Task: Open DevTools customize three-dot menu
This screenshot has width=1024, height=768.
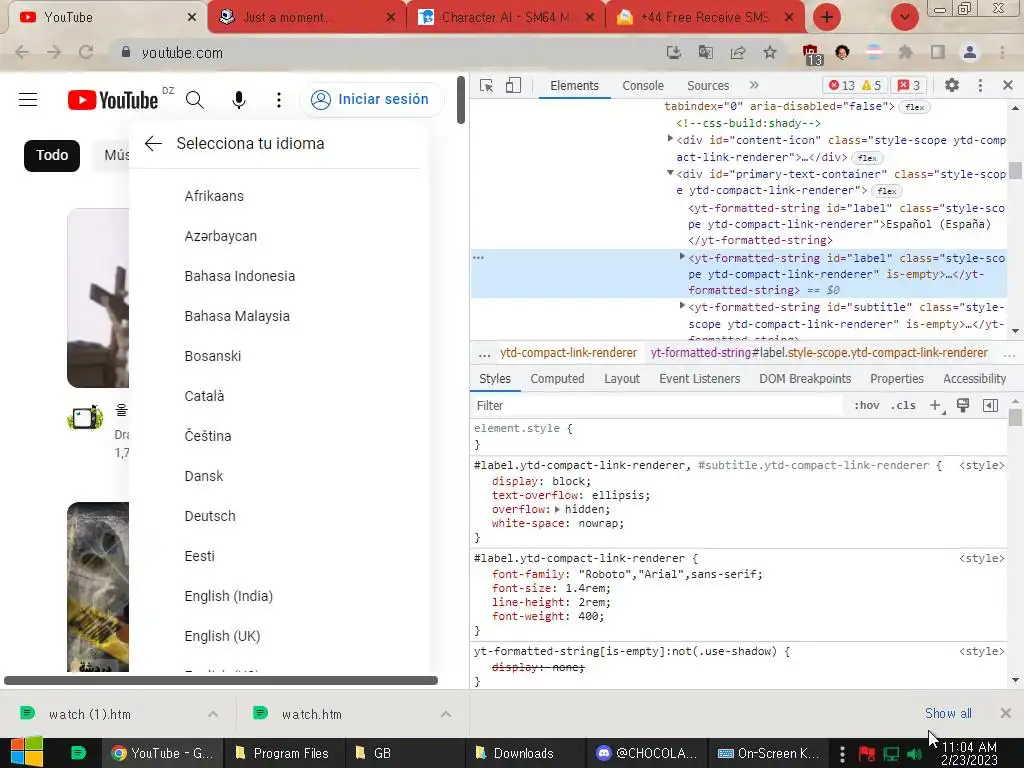Action: click(x=980, y=85)
